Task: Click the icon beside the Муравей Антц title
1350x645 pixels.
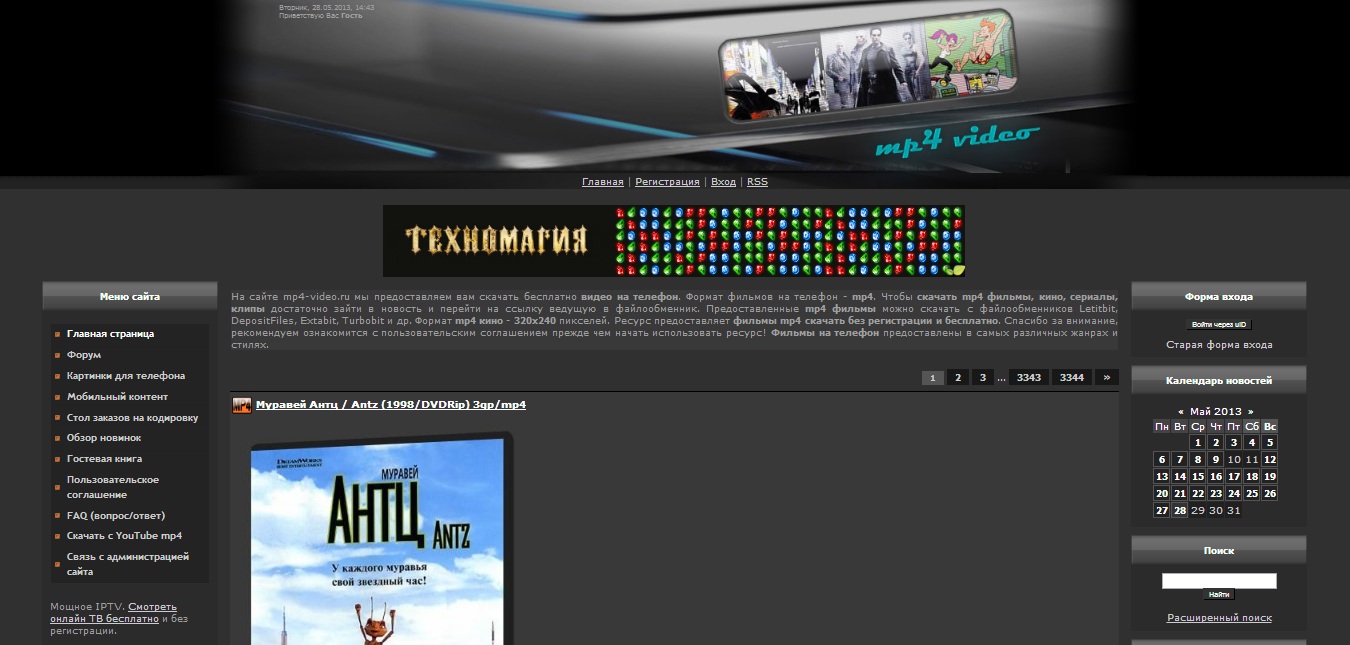Action: (x=242, y=405)
